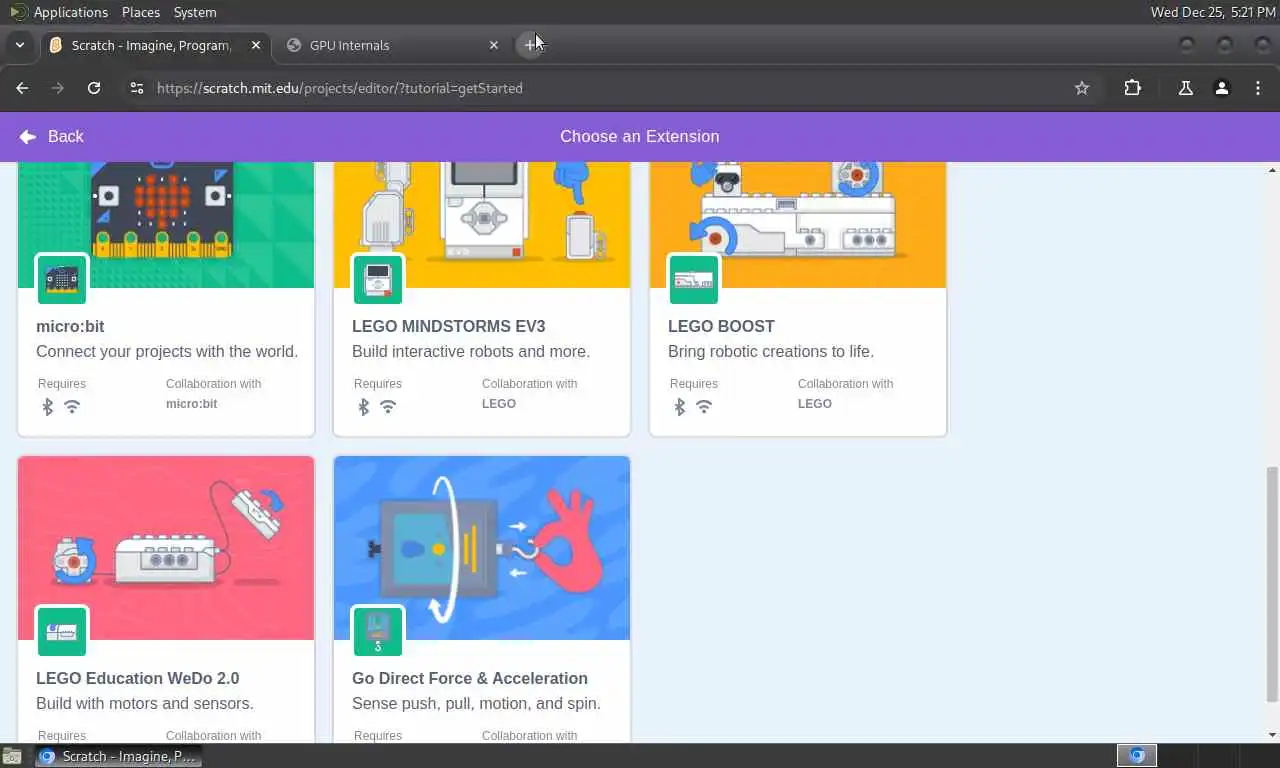Open the LEGO MINDSTORMS EV3 artwork
The height and width of the screenshot is (768, 1280).
click(482, 225)
